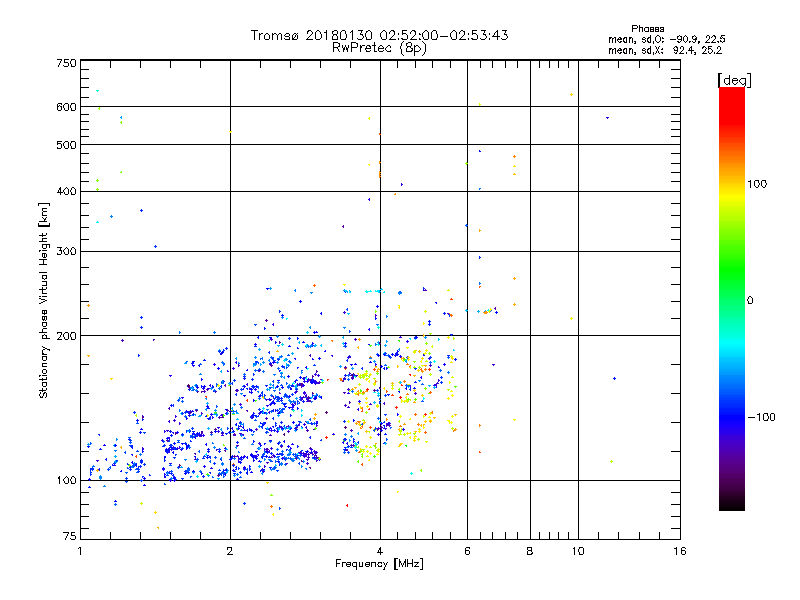Click the y-axis tick label '600'
Screen dimensions: 800x600
click(x=66, y=107)
